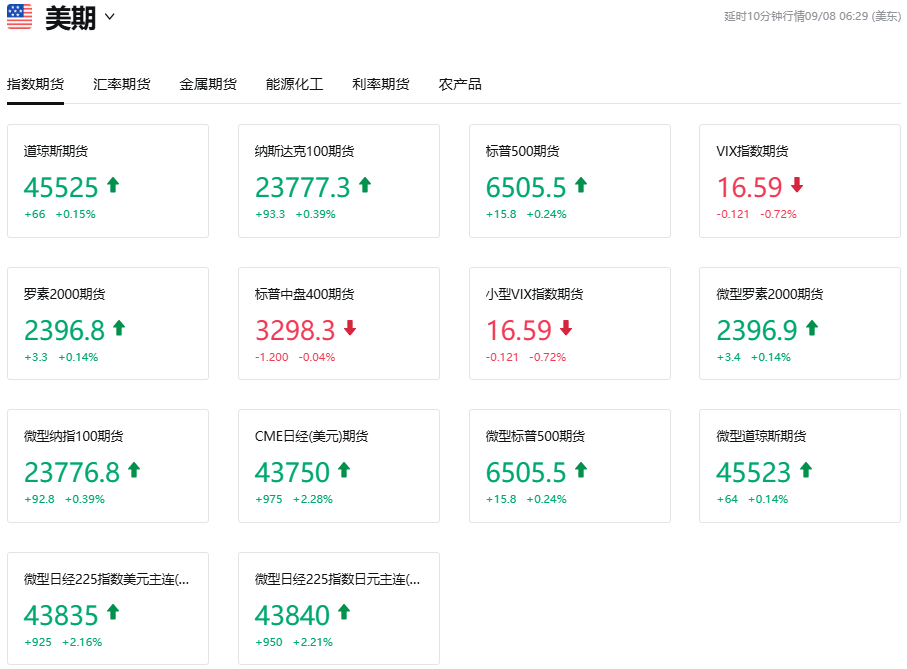Screen dimensions: 907x669
Task: Click the up arrow beside 45523
Action: tap(806, 470)
